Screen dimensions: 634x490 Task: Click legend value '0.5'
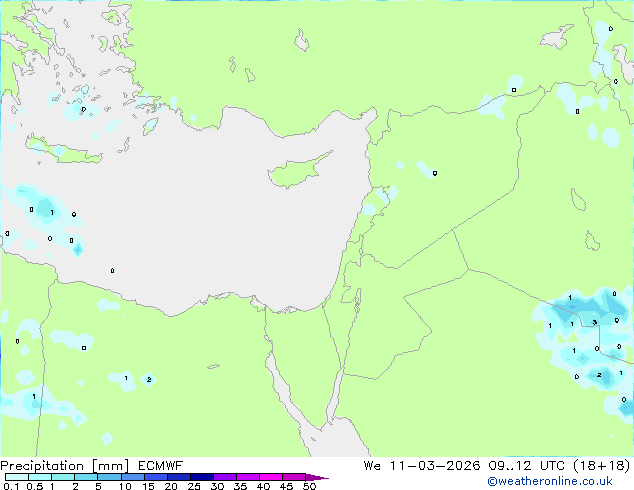click(35, 486)
